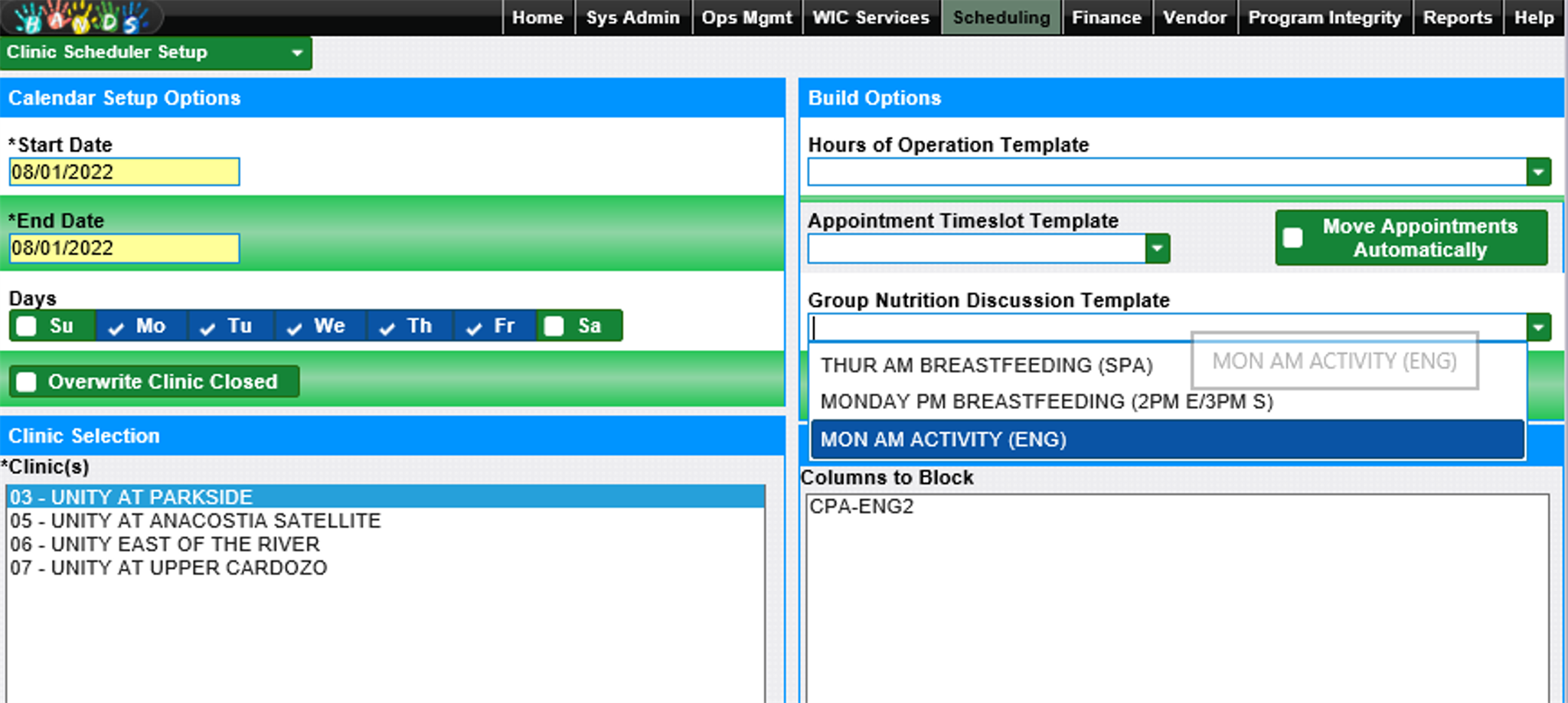This screenshot has width=1568, height=703.
Task: Click the HANDS logo icon
Action: click(80, 18)
